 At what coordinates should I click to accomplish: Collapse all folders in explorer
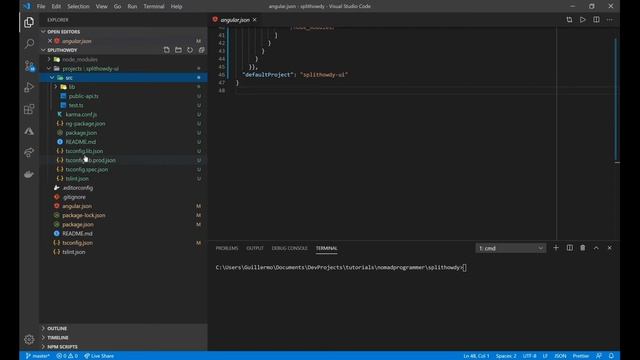(202, 50)
